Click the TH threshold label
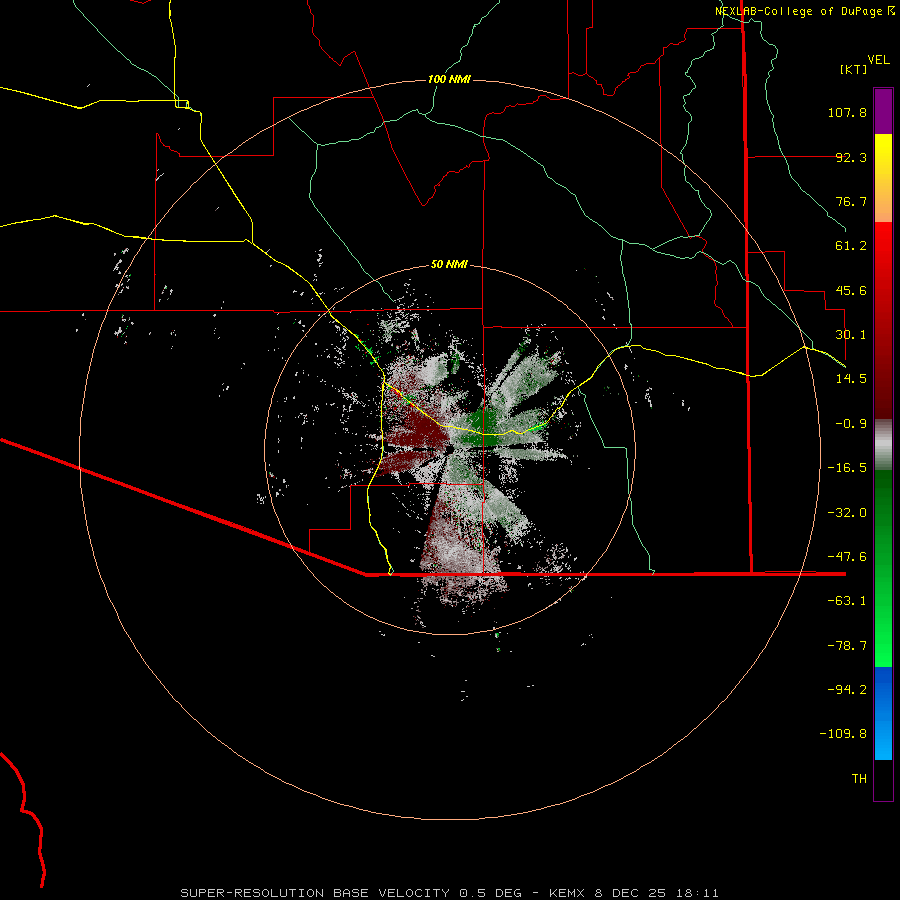This screenshot has width=900, height=900. coord(859,779)
